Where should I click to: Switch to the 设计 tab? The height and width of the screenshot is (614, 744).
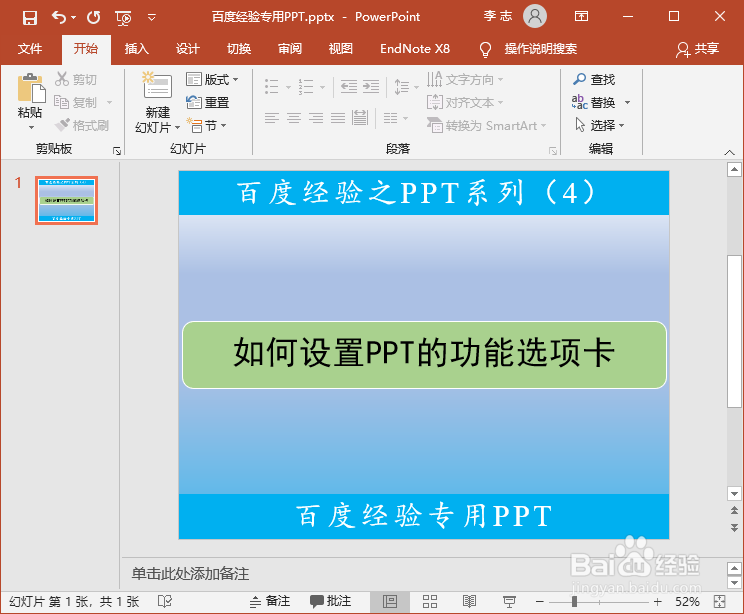coord(188,48)
